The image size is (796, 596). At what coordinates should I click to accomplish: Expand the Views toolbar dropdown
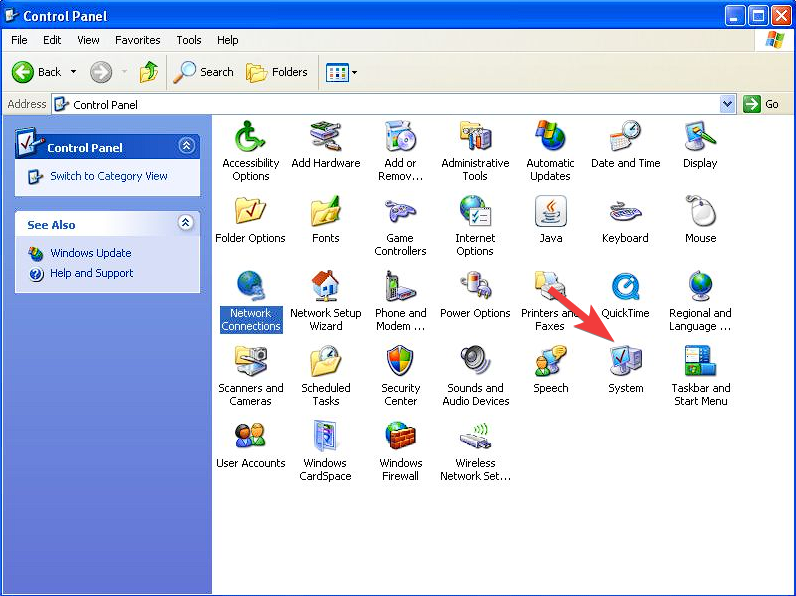(x=354, y=72)
